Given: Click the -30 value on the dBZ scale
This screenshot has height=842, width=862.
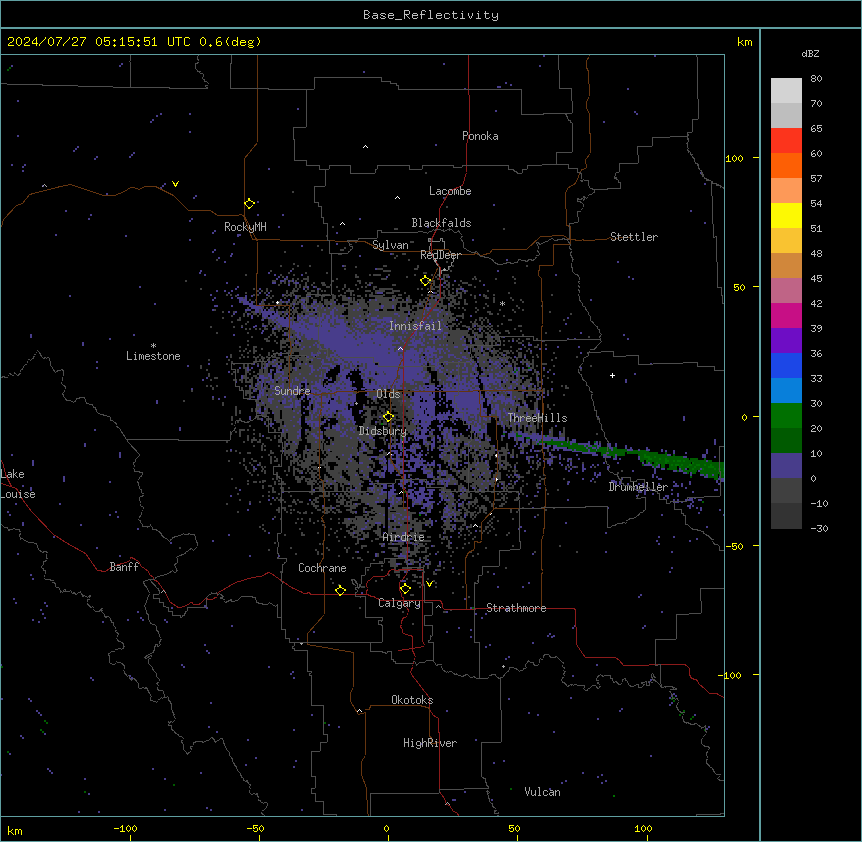Looking at the screenshot, I should click(x=819, y=528).
